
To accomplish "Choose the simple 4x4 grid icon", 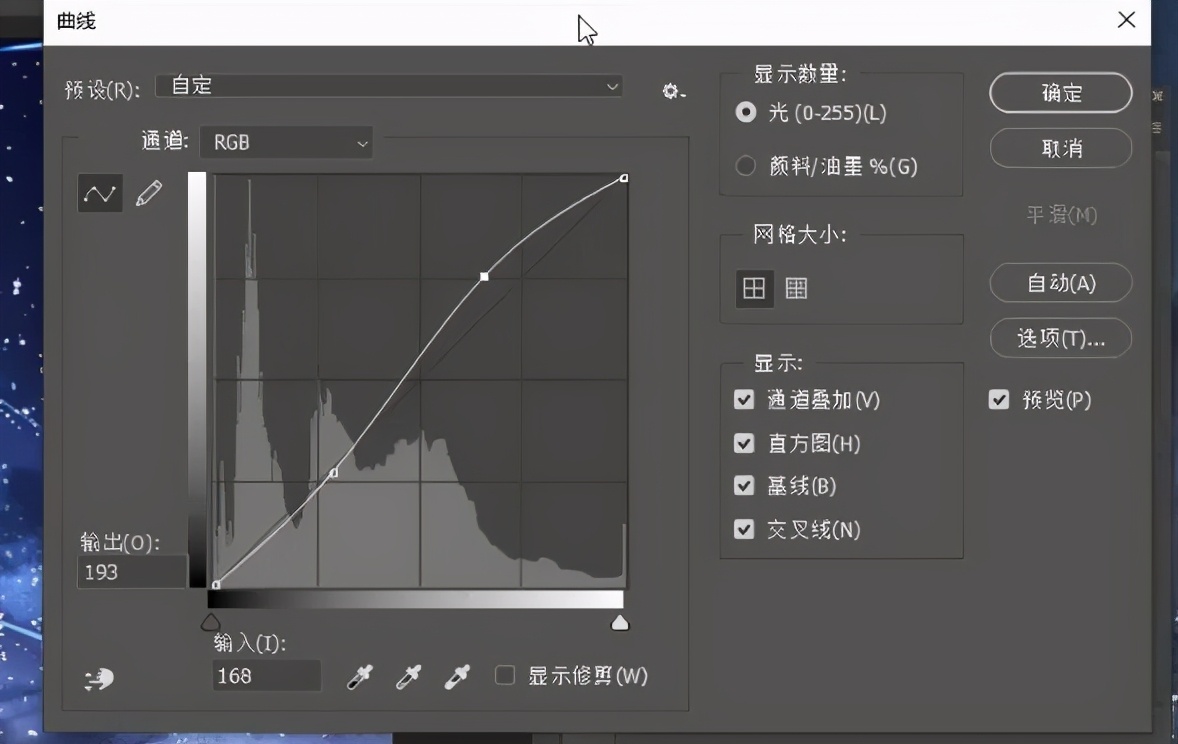I will [754, 288].
